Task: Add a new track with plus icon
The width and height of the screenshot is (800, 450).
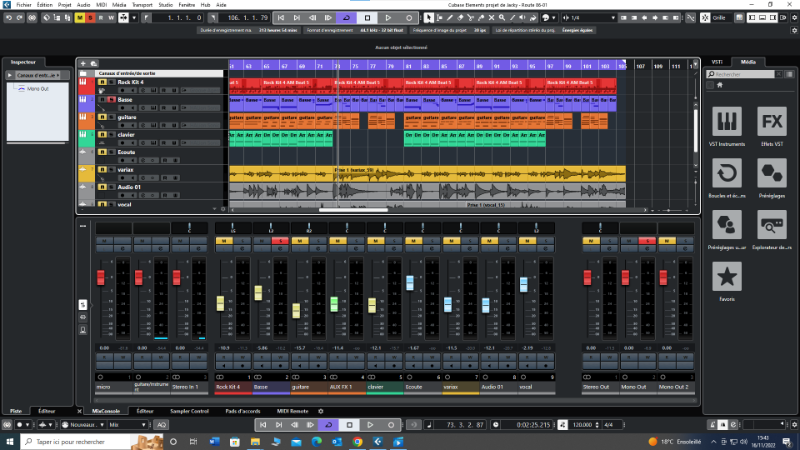Action: point(83,64)
